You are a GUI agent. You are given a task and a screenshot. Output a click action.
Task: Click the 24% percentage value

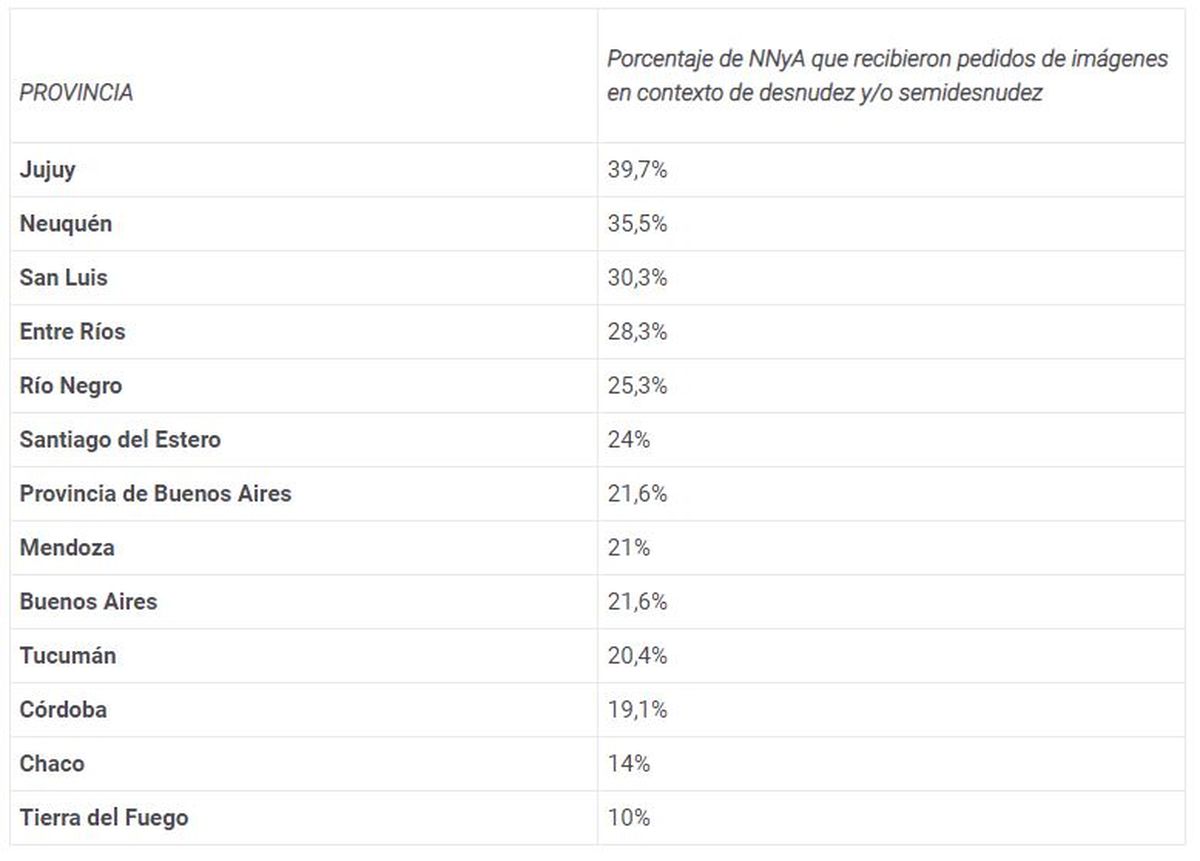click(x=629, y=440)
